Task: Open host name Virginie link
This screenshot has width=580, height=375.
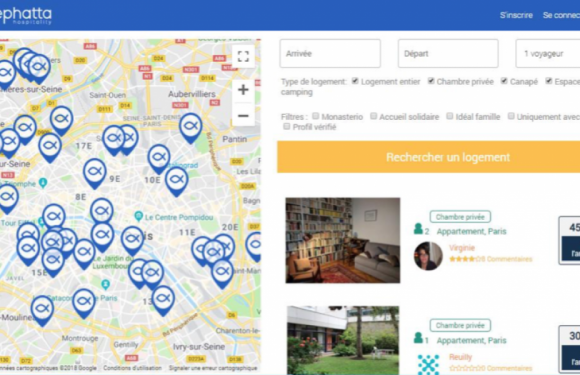Action: point(462,248)
